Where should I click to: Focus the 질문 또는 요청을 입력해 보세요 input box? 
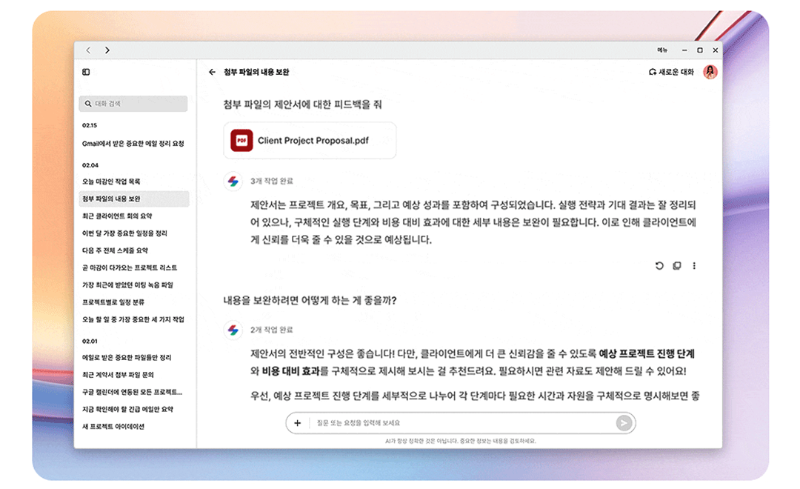pyautogui.click(x=462, y=423)
